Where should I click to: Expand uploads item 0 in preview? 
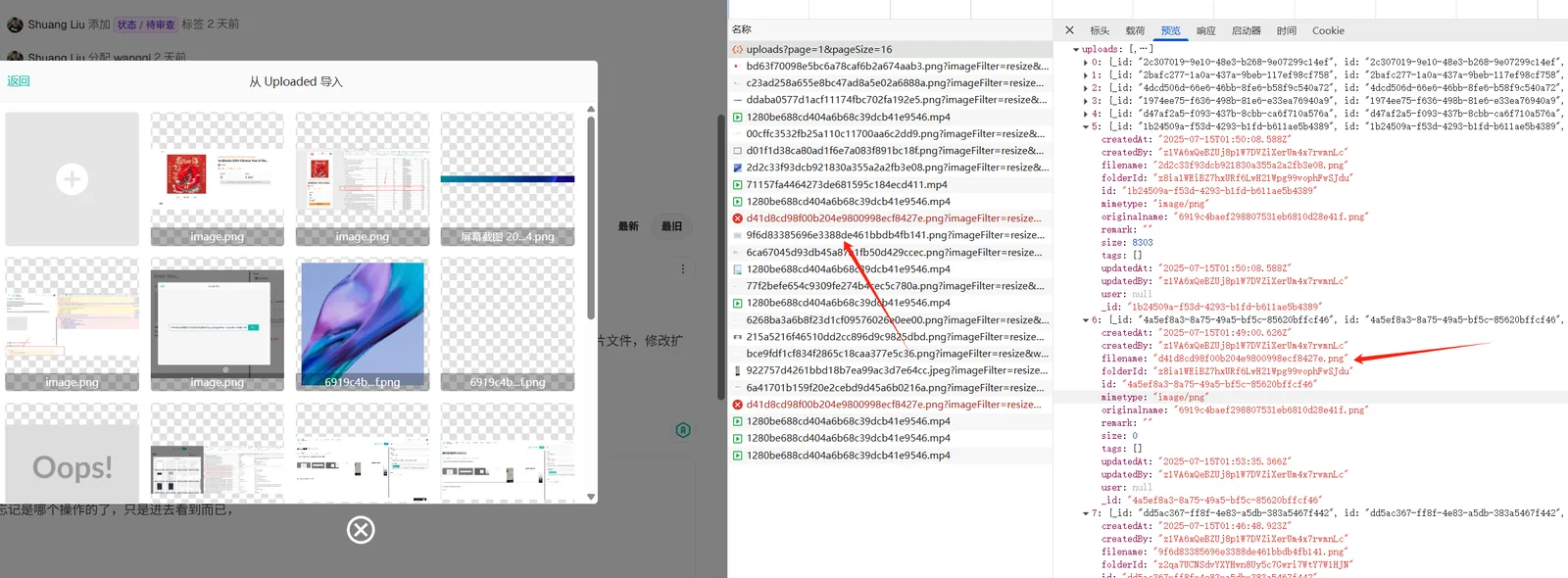click(1086, 62)
